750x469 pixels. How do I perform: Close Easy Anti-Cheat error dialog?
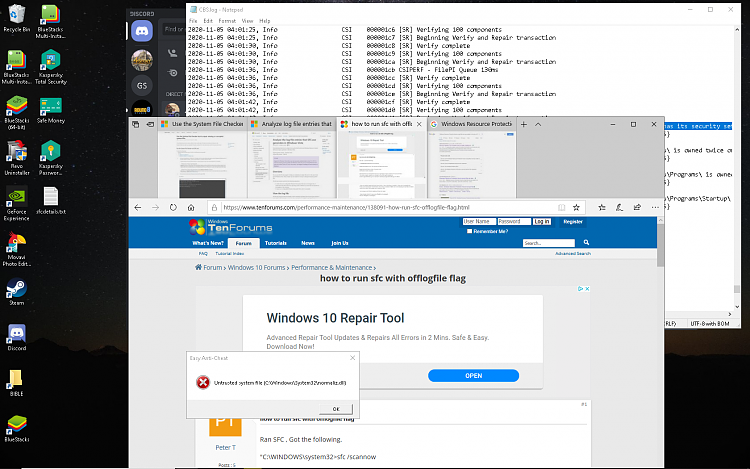353,358
